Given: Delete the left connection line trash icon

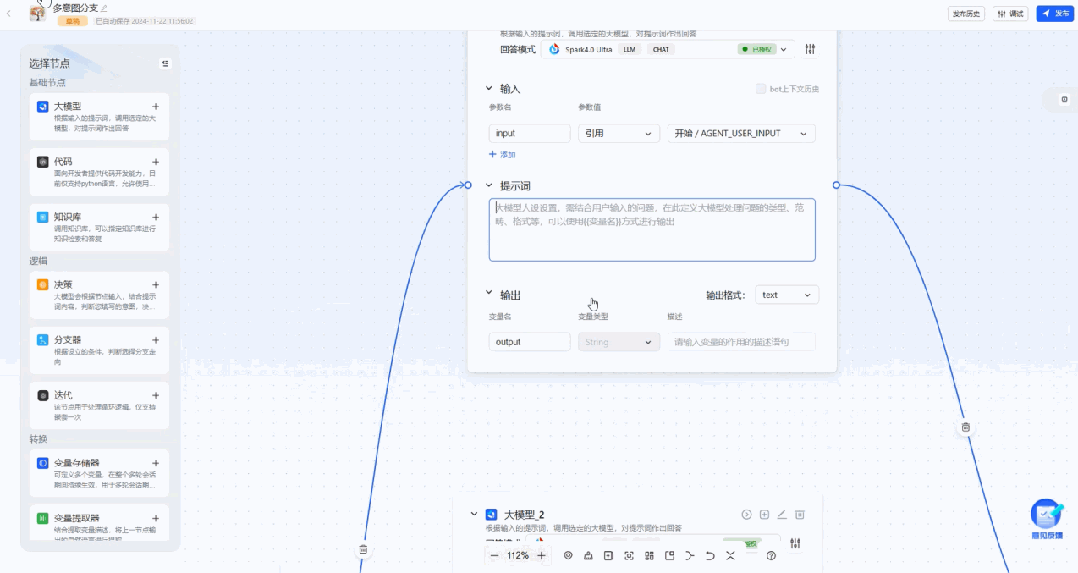Looking at the screenshot, I should point(363,550).
